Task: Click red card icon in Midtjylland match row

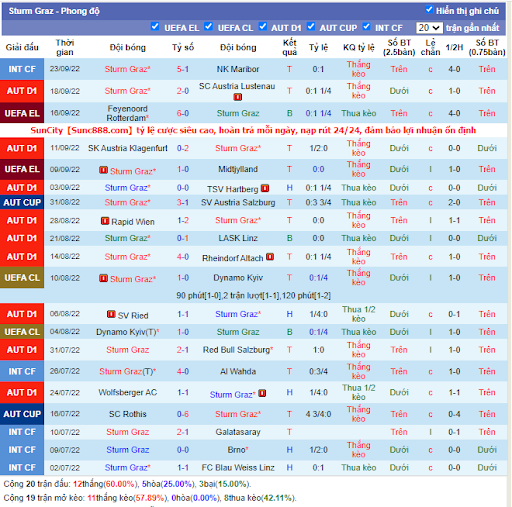Action: pyautogui.click(x=103, y=170)
